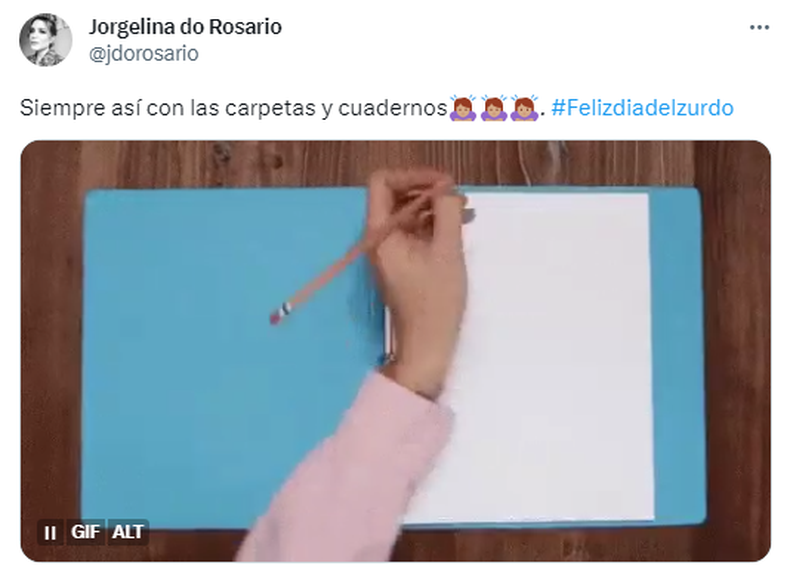Open the three-dot more options menu
The width and height of the screenshot is (790, 584).
[759, 27]
